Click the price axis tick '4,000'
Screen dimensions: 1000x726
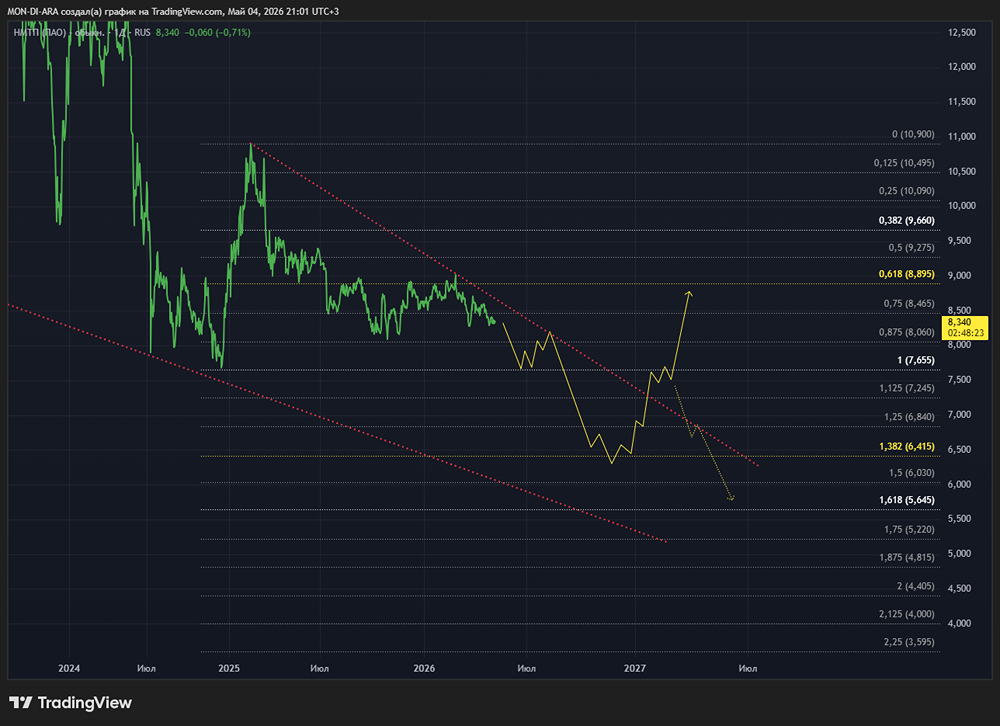tap(959, 623)
